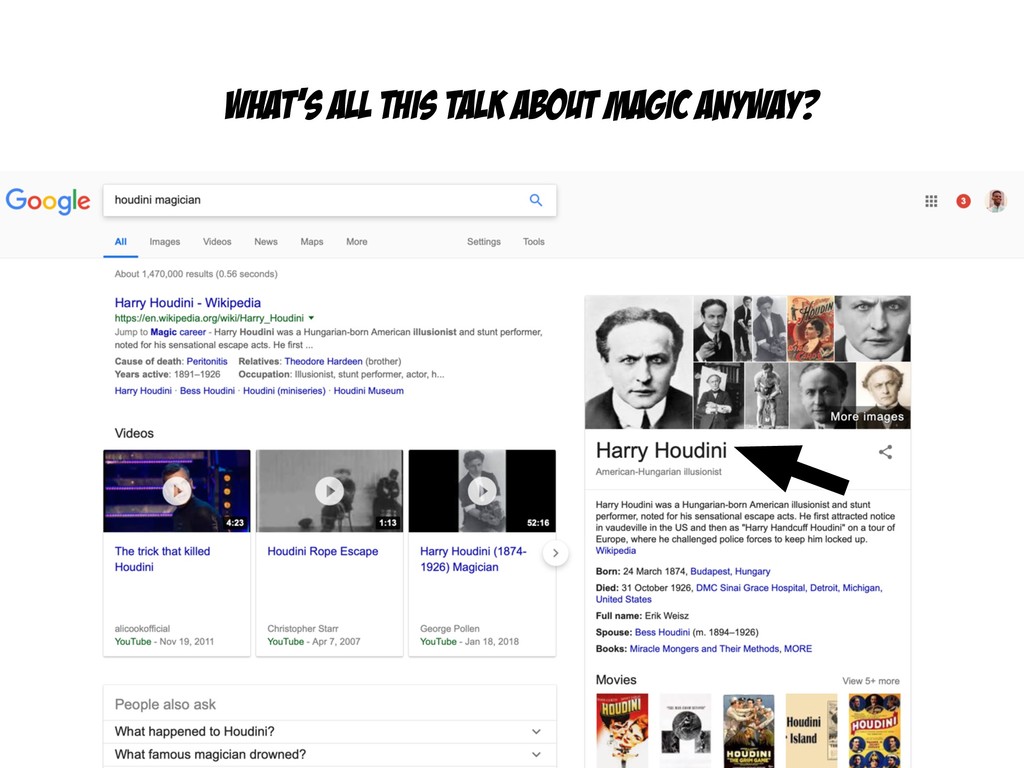Screen dimensions: 1024x768
Task: Expand 'What happened to Houdini?' question
Action: pyautogui.click(x=330, y=731)
